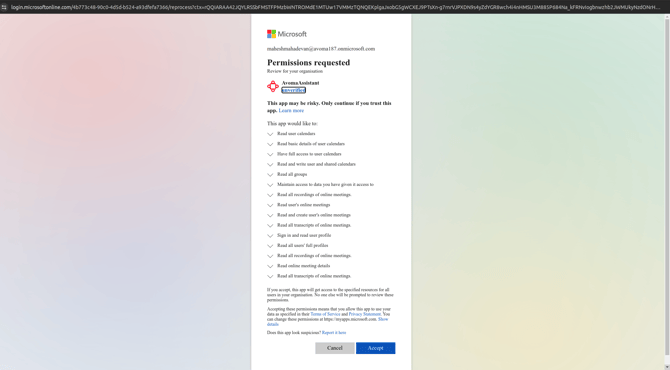Open site information icon in address bar
The image size is (670, 370).
click(4, 7)
